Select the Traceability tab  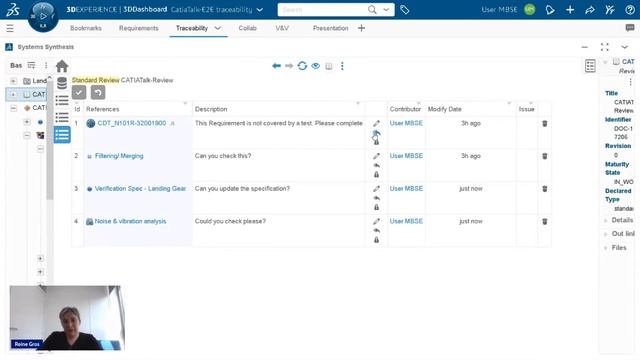point(192,28)
